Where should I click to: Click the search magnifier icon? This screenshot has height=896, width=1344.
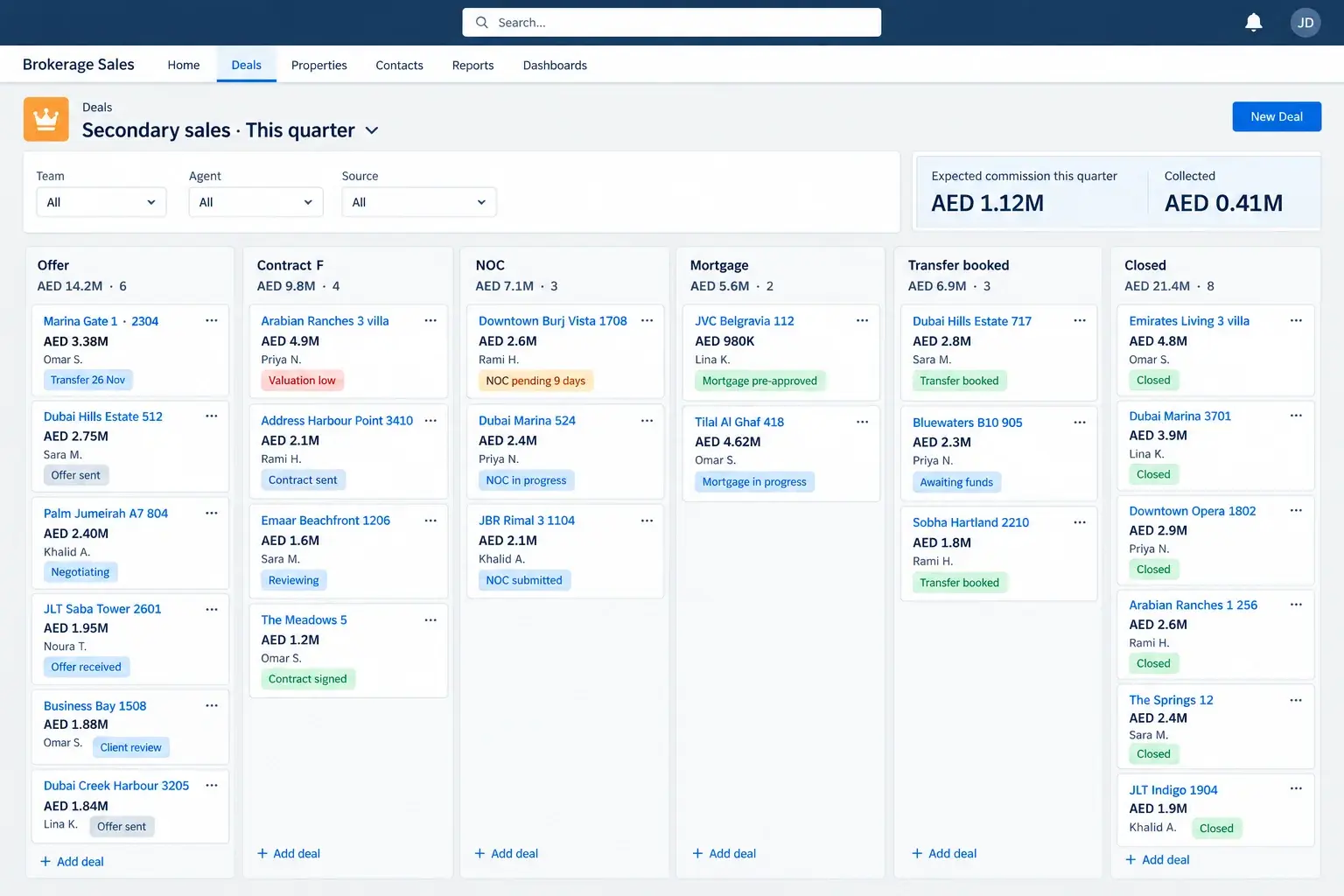click(x=481, y=23)
